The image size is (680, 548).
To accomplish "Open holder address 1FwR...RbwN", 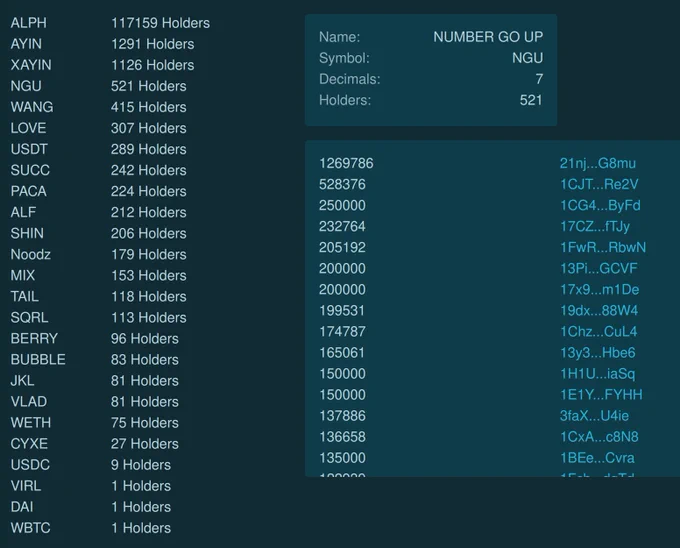I will (603, 247).
